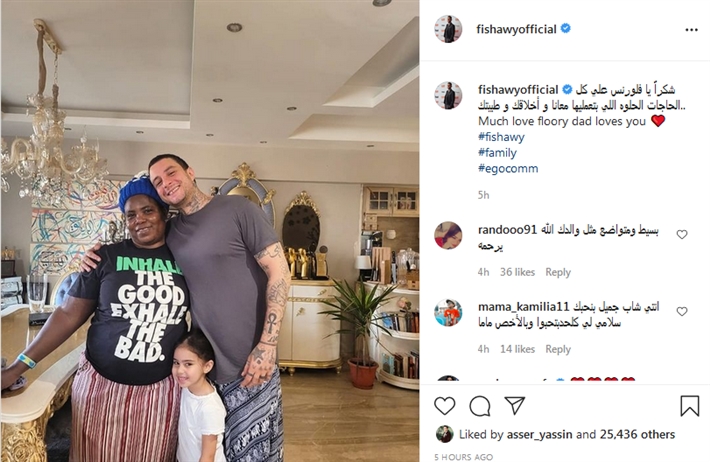Open the three-dot more options menu
The width and height of the screenshot is (710, 462).
691,30
